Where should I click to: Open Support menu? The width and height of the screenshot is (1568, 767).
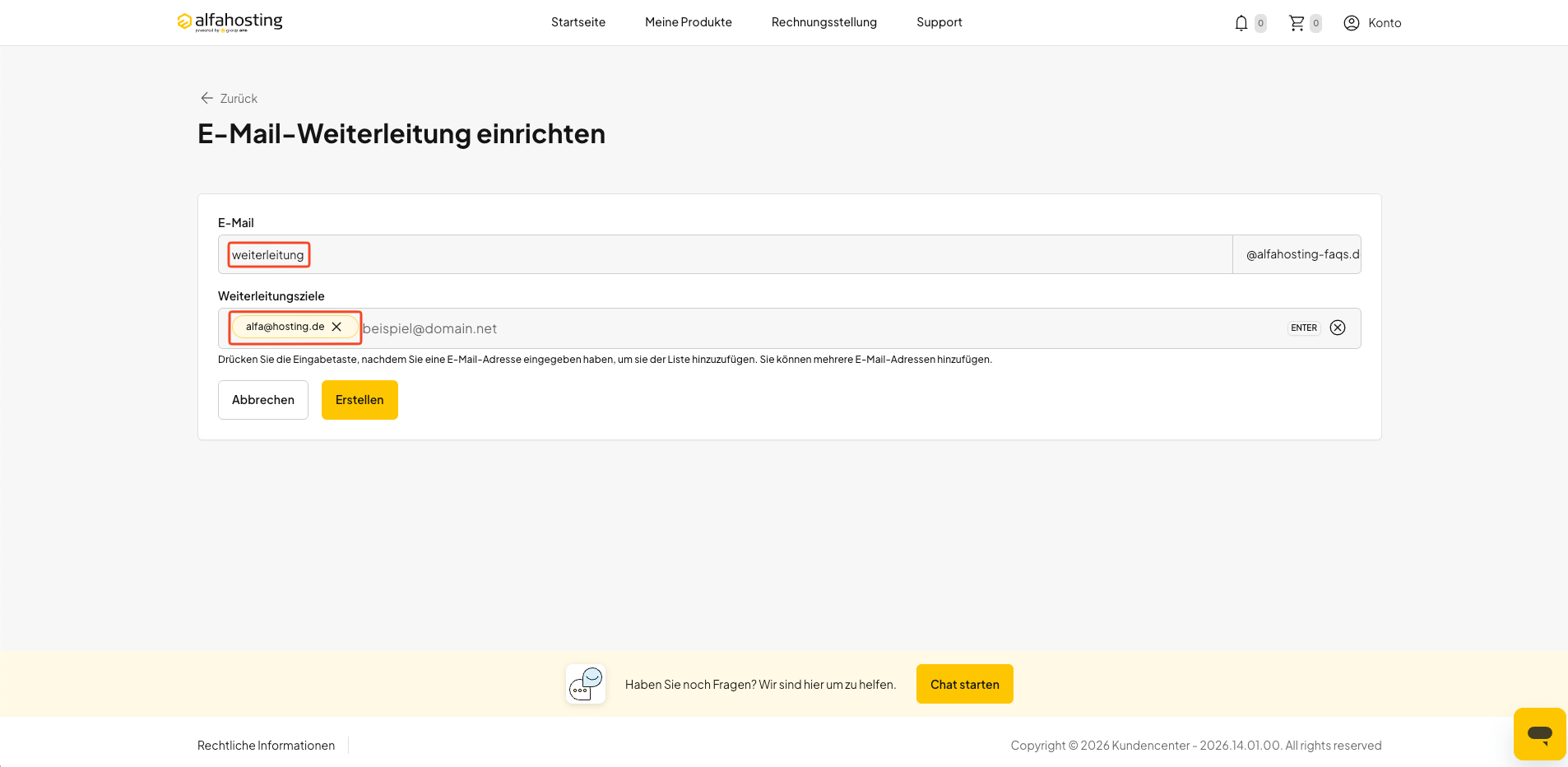(x=939, y=22)
